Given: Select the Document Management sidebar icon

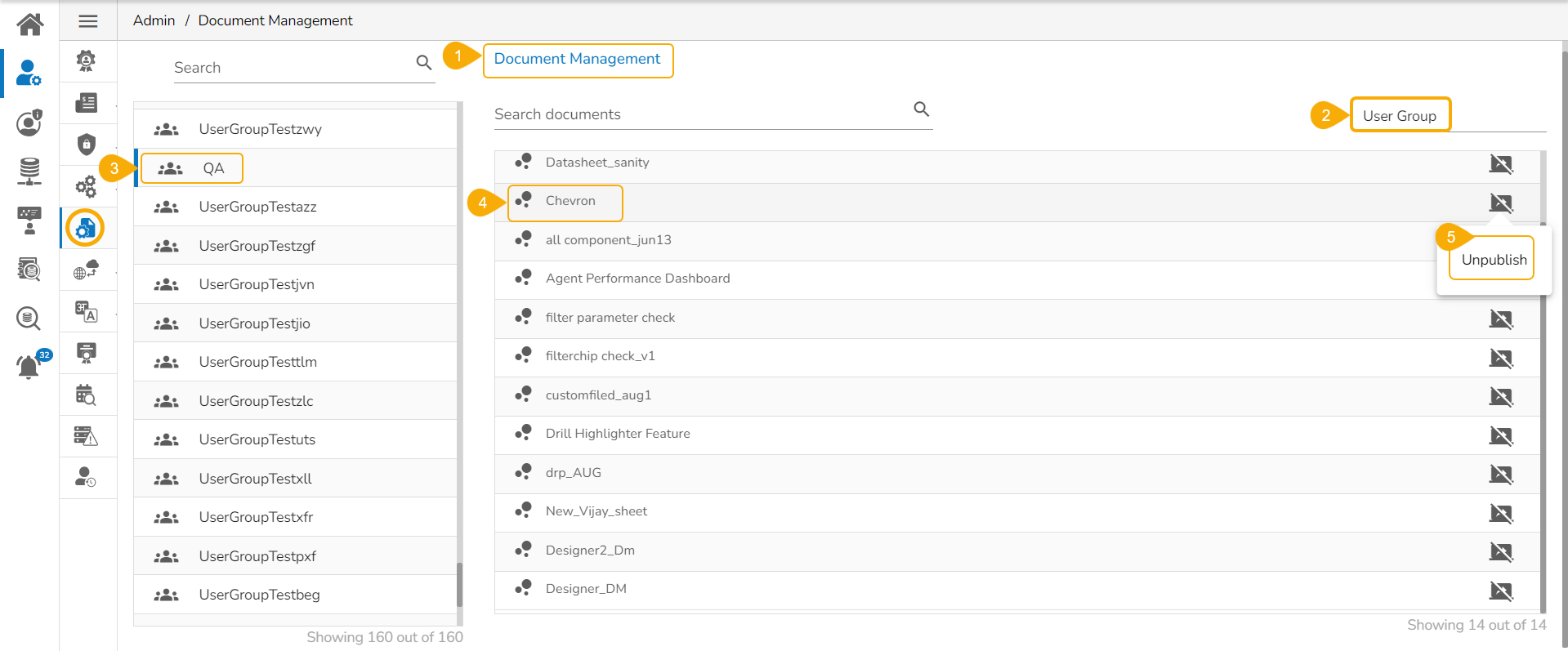Looking at the screenshot, I should (86, 228).
